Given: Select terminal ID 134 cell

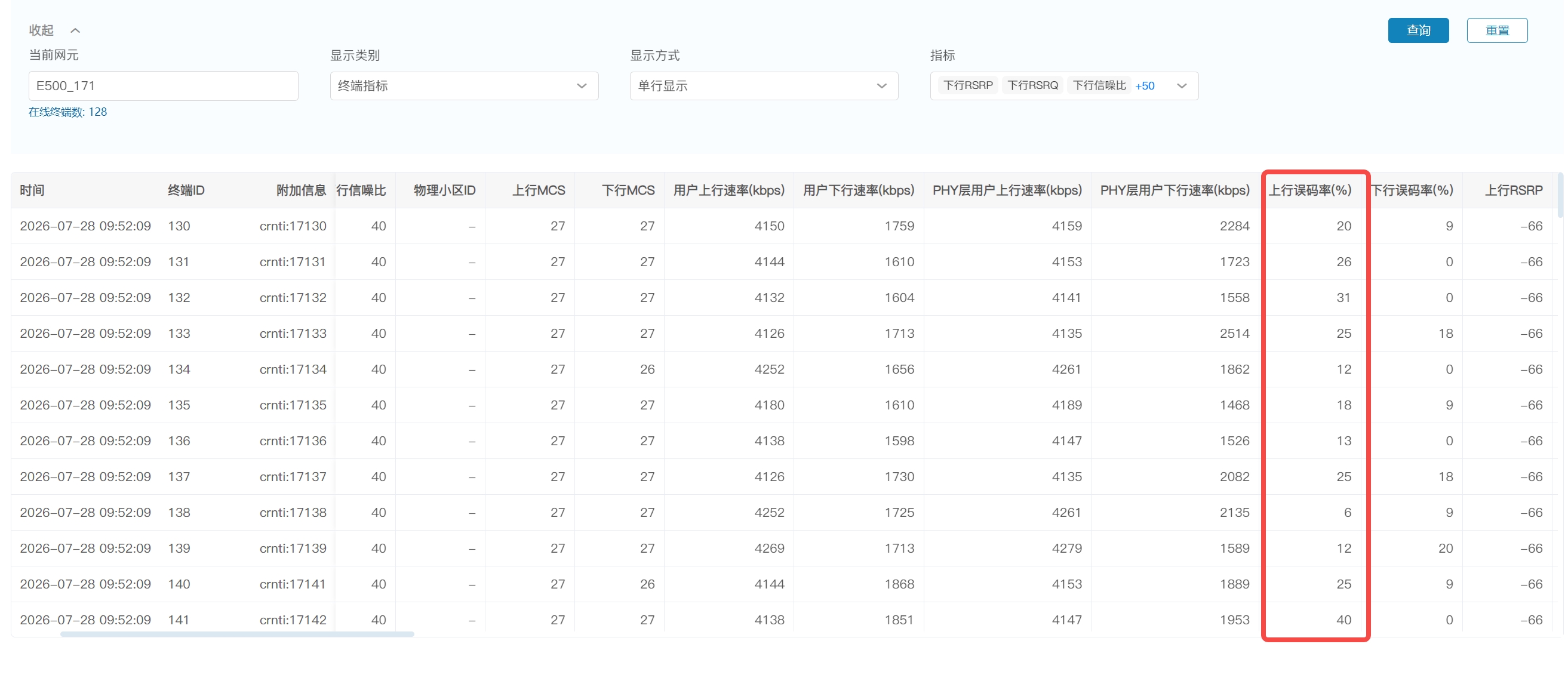Looking at the screenshot, I should [179, 369].
